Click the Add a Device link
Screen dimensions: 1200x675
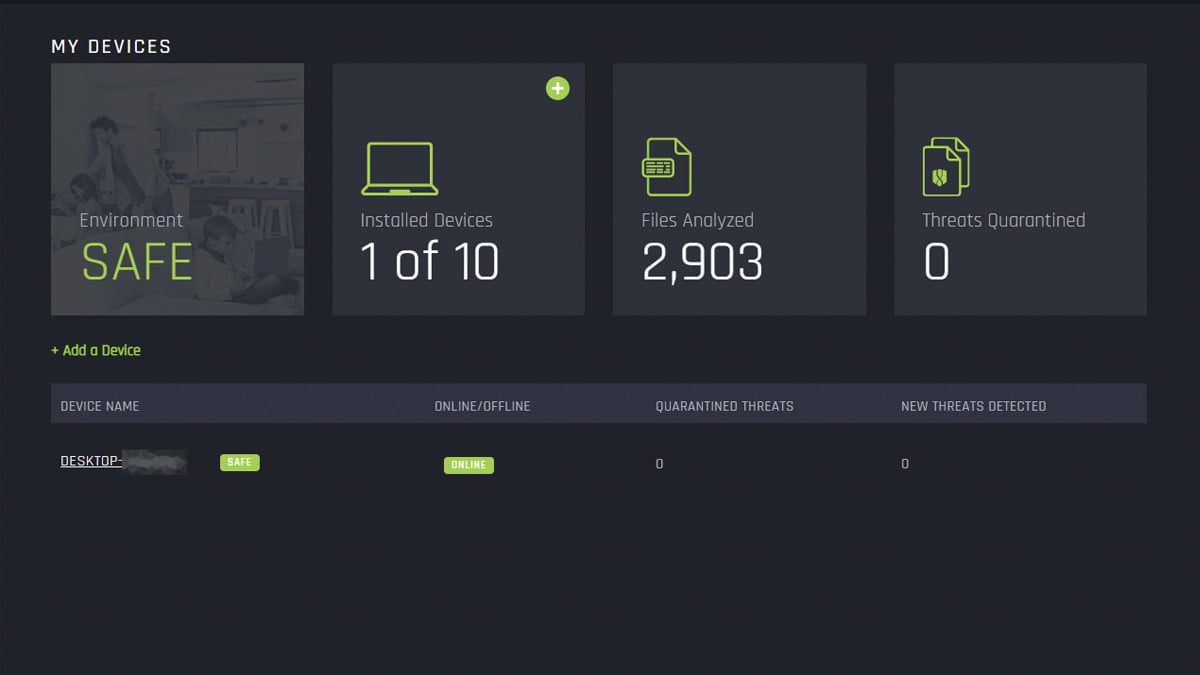[x=95, y=350]
